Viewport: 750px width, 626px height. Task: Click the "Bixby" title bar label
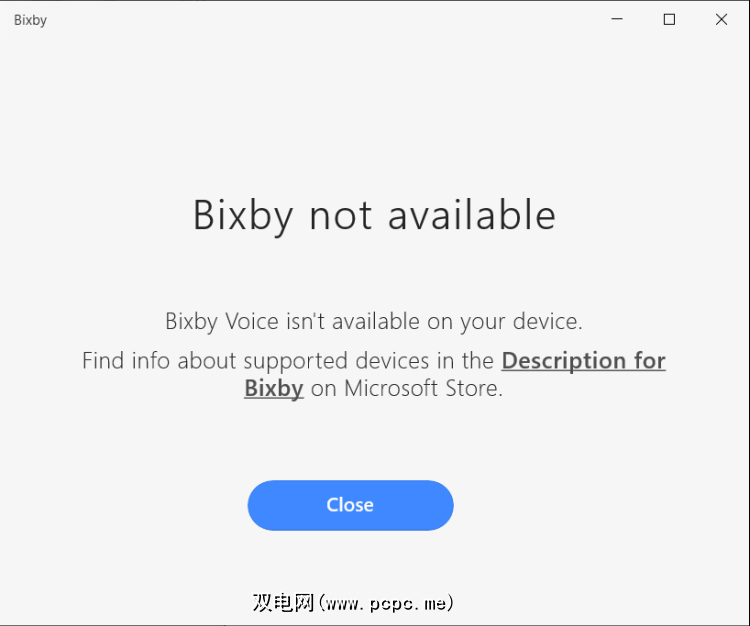[30, 20]
